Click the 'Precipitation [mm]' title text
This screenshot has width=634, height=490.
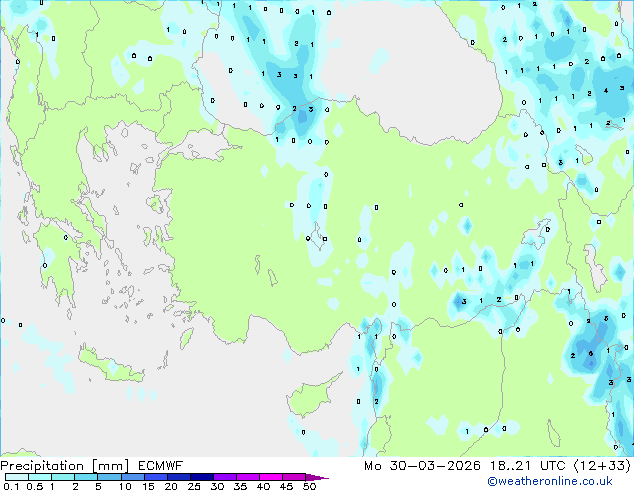click(x=64, y=466)
